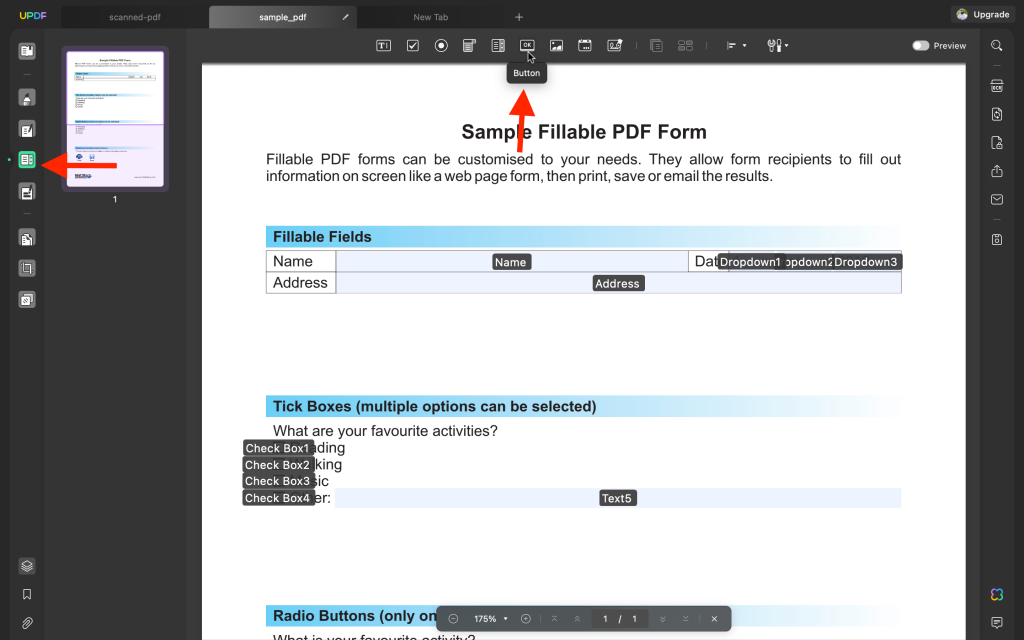Open the Dropdown1 form field
The image size is (1024, 640).
(750, 260)
